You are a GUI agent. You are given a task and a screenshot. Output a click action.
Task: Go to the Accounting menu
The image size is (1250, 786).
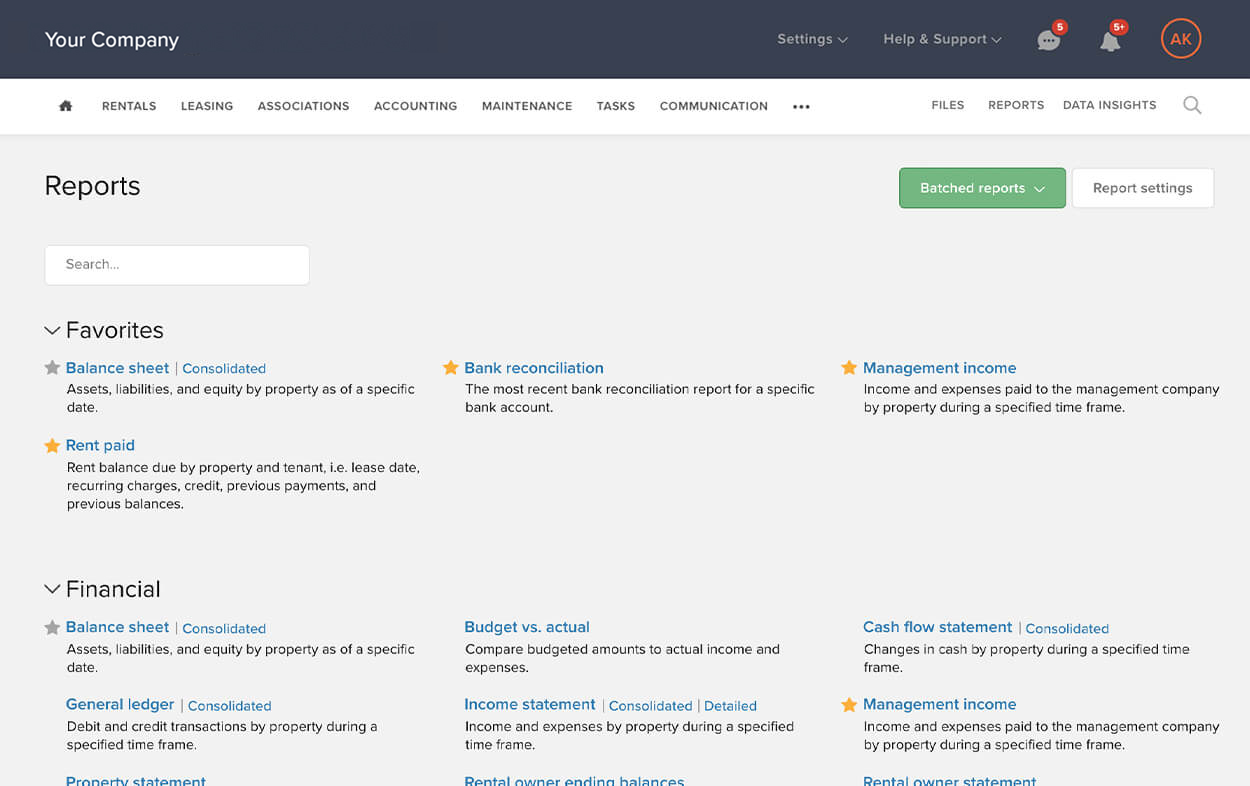coord(415,106)
